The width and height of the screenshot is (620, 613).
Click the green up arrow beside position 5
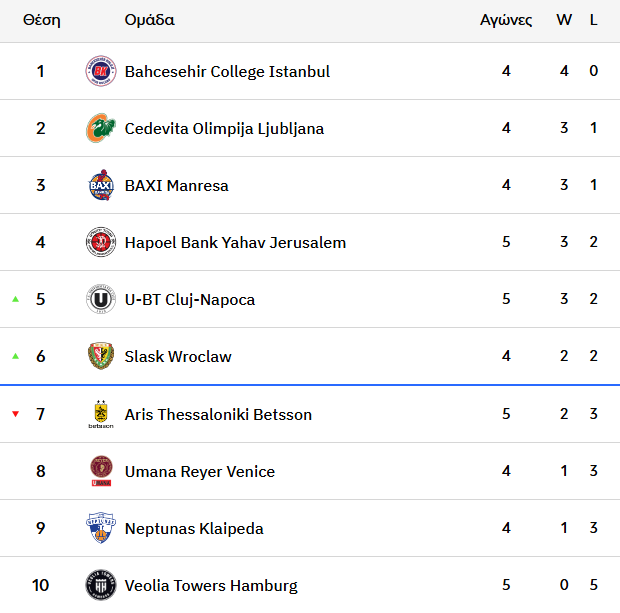pyautogui.click(x=16, y=300)
